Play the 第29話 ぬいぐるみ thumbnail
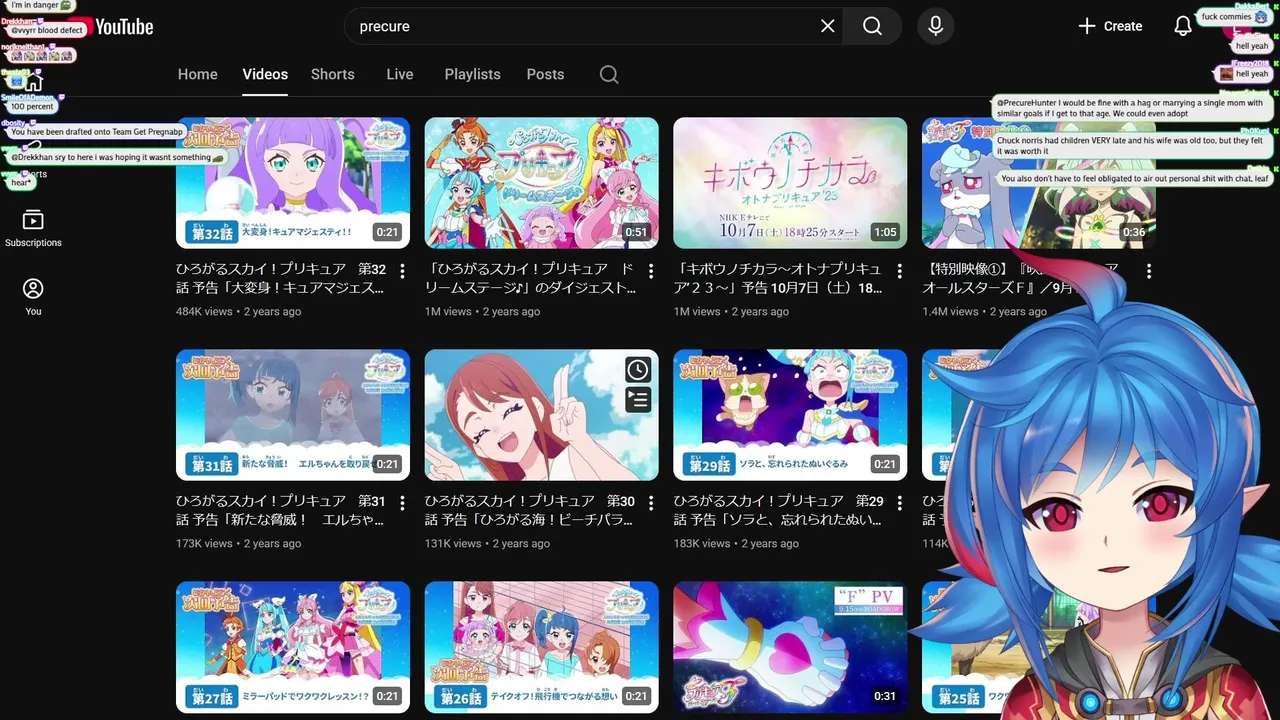Image resolution: width=1280 pixels, height=720 pixels. 790,415
